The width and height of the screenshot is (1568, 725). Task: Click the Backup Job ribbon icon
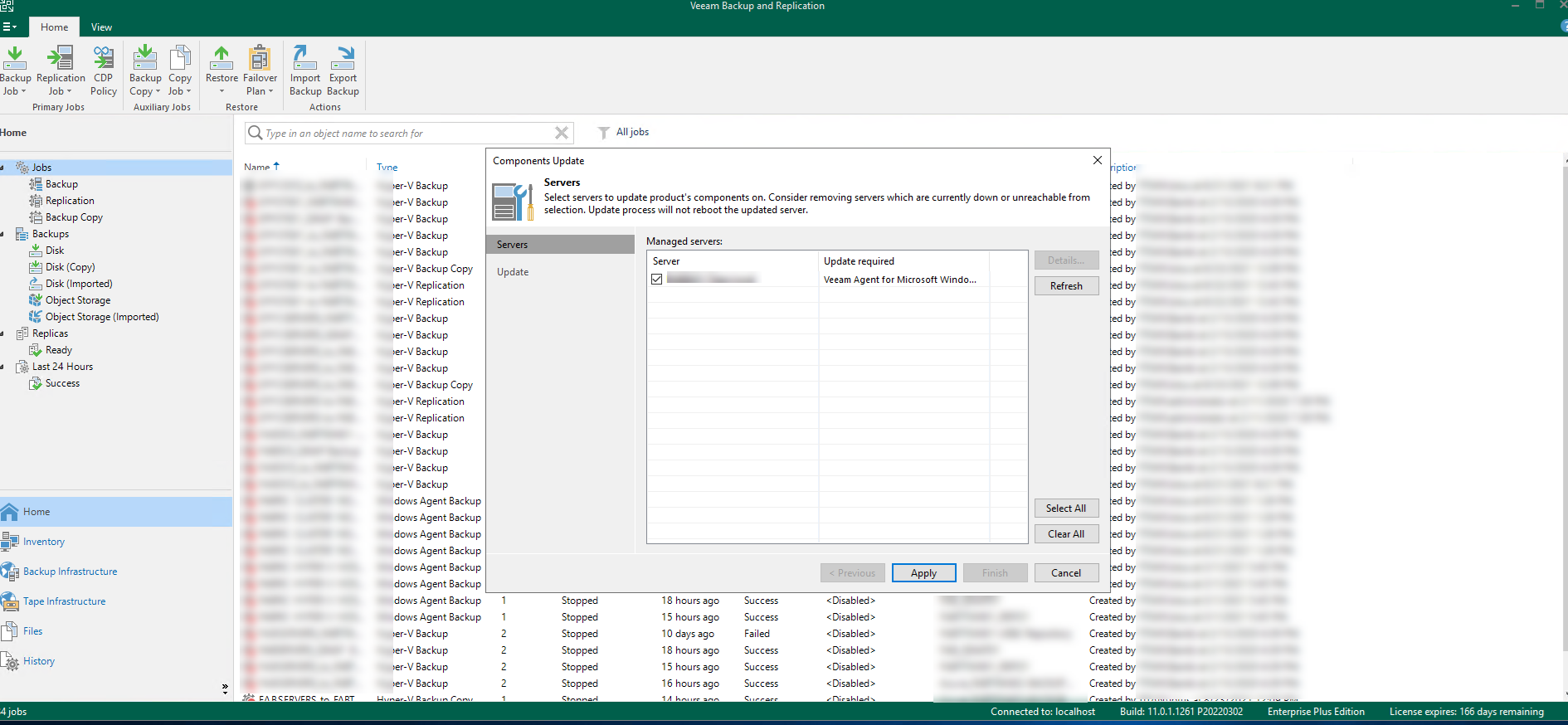click(14, 58)
